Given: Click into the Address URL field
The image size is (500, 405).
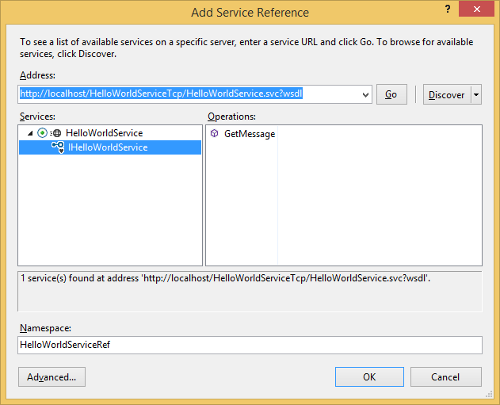Looking at the screenshot, I should click(x=190, y=94).
